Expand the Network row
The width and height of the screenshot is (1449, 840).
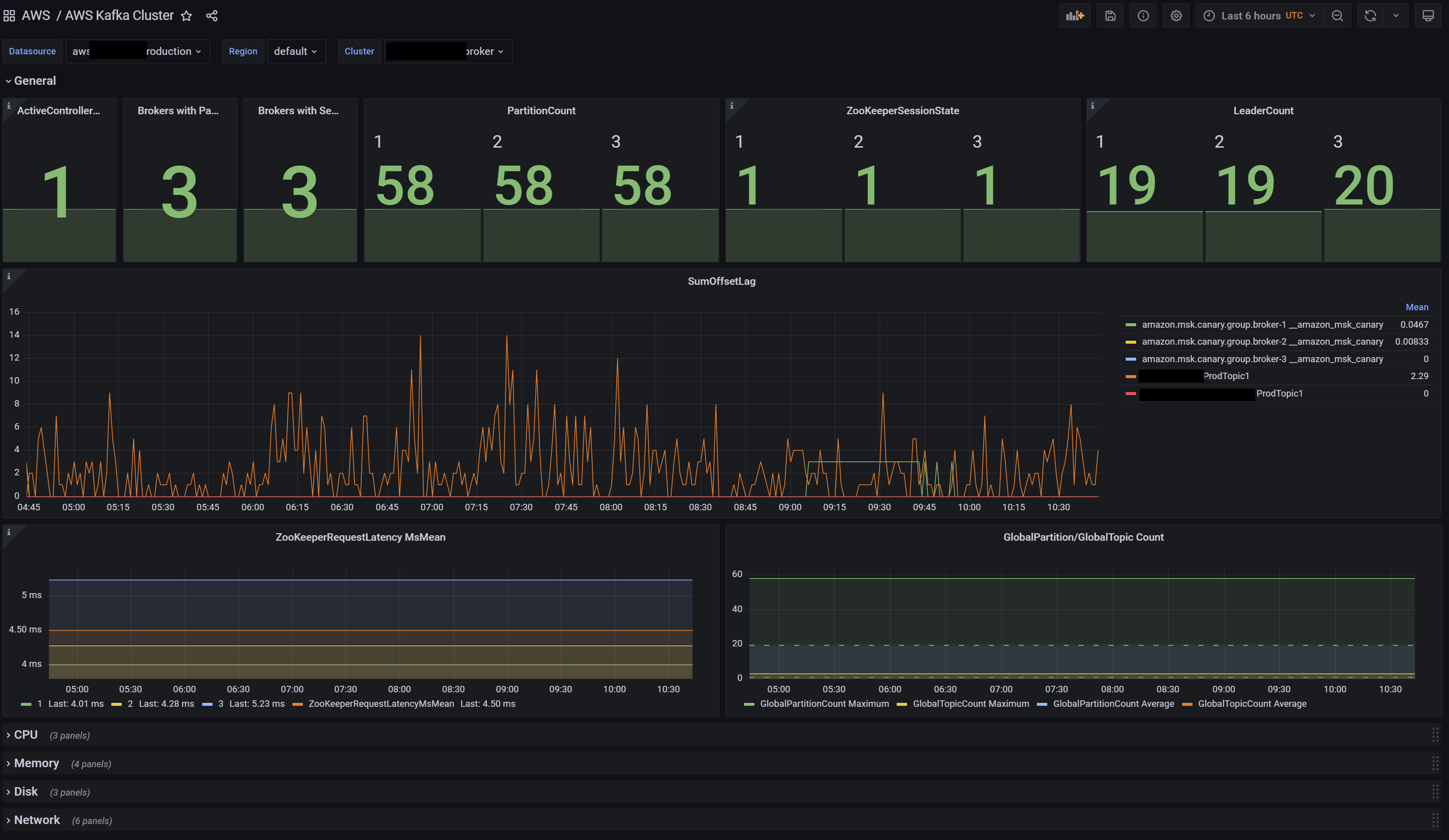(36, 820)
